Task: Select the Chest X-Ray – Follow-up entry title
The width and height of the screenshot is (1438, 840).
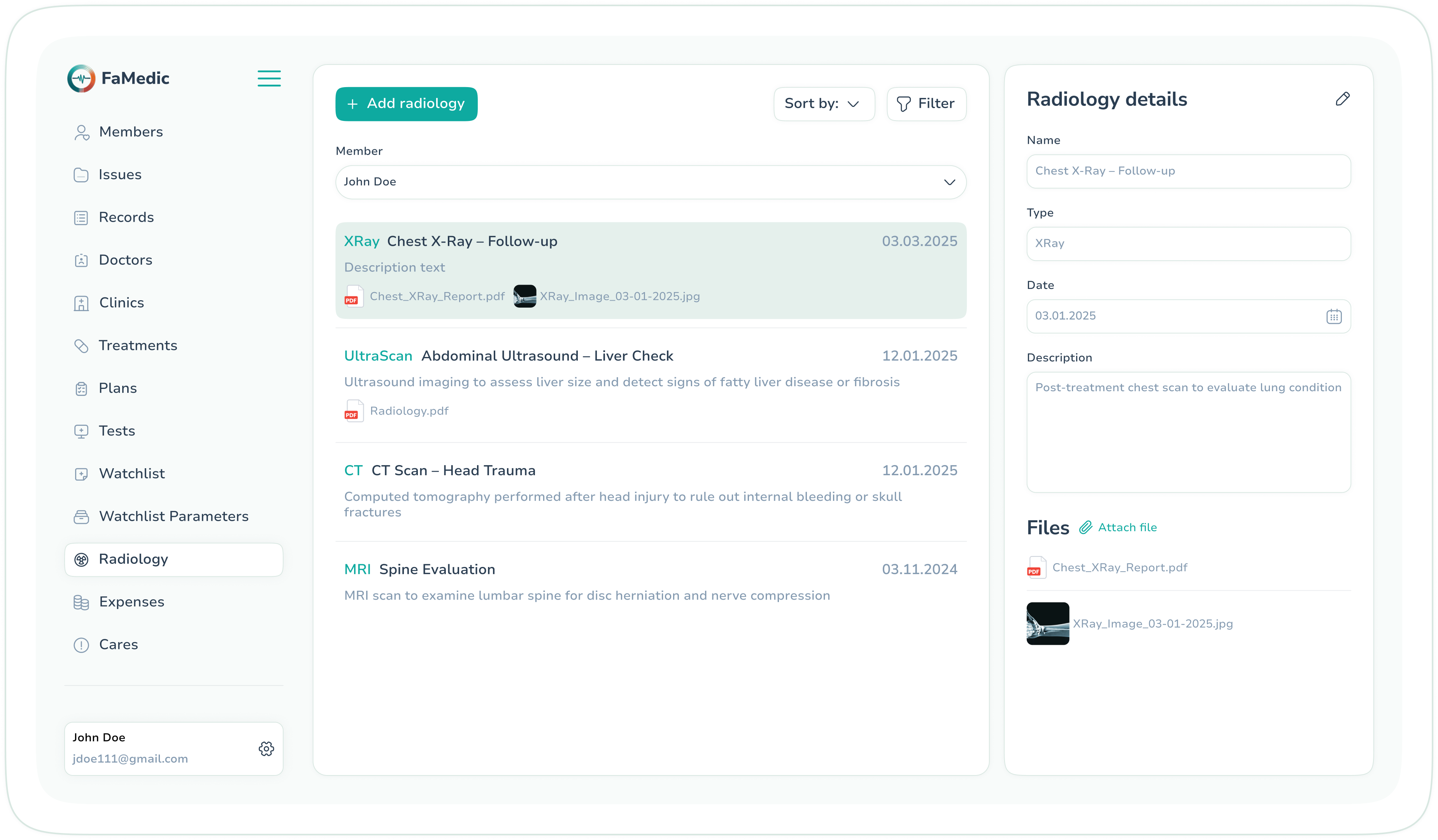Action: [x=472, y=241]
